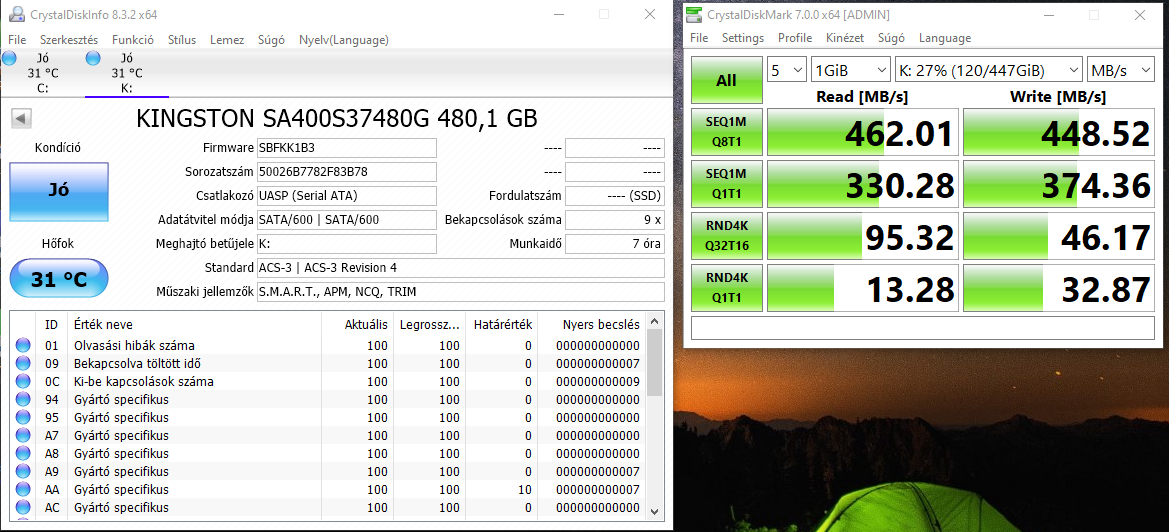Open the test count dropdown showing 5
This screenshot has width=1169, height=532.
tap(787, 70)
